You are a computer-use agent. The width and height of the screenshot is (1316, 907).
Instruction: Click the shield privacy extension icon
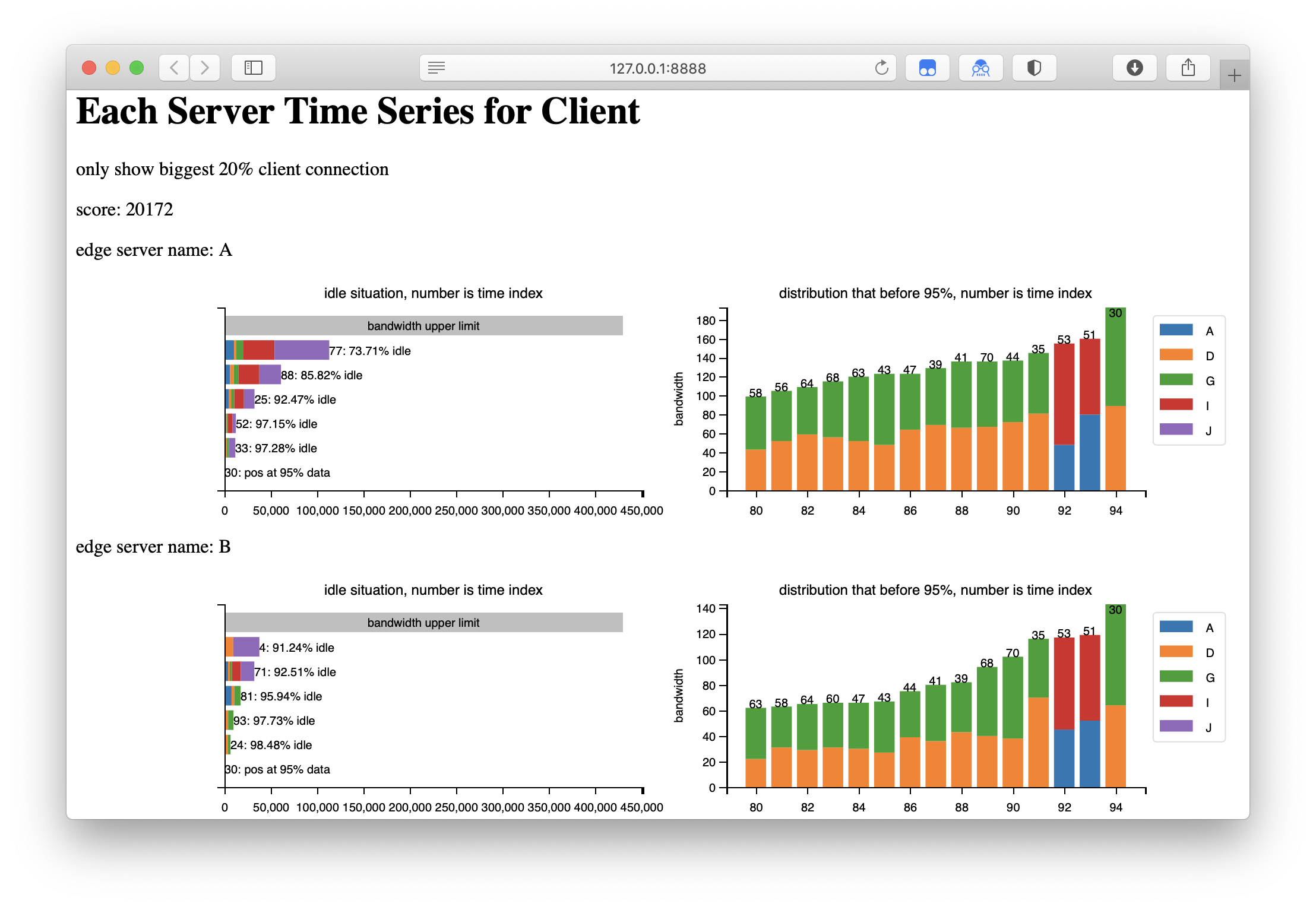tap(1034, 68)
